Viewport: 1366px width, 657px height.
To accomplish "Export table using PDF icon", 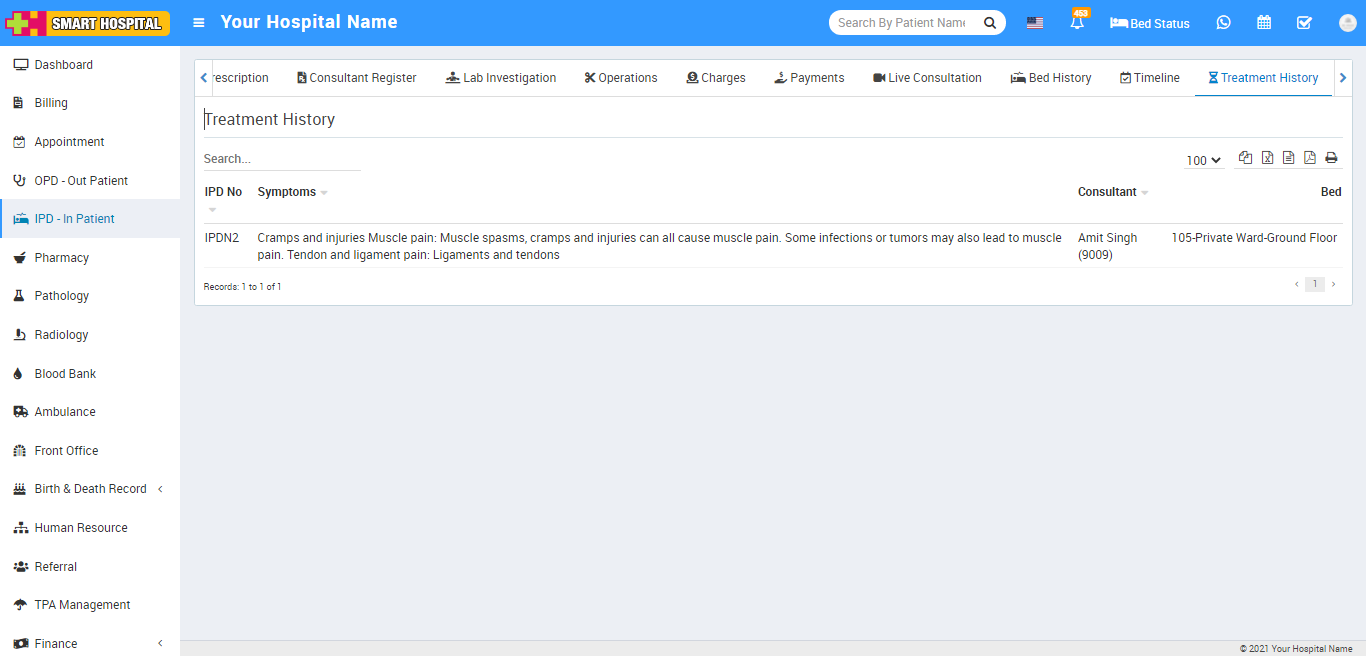I will 1309,158.
